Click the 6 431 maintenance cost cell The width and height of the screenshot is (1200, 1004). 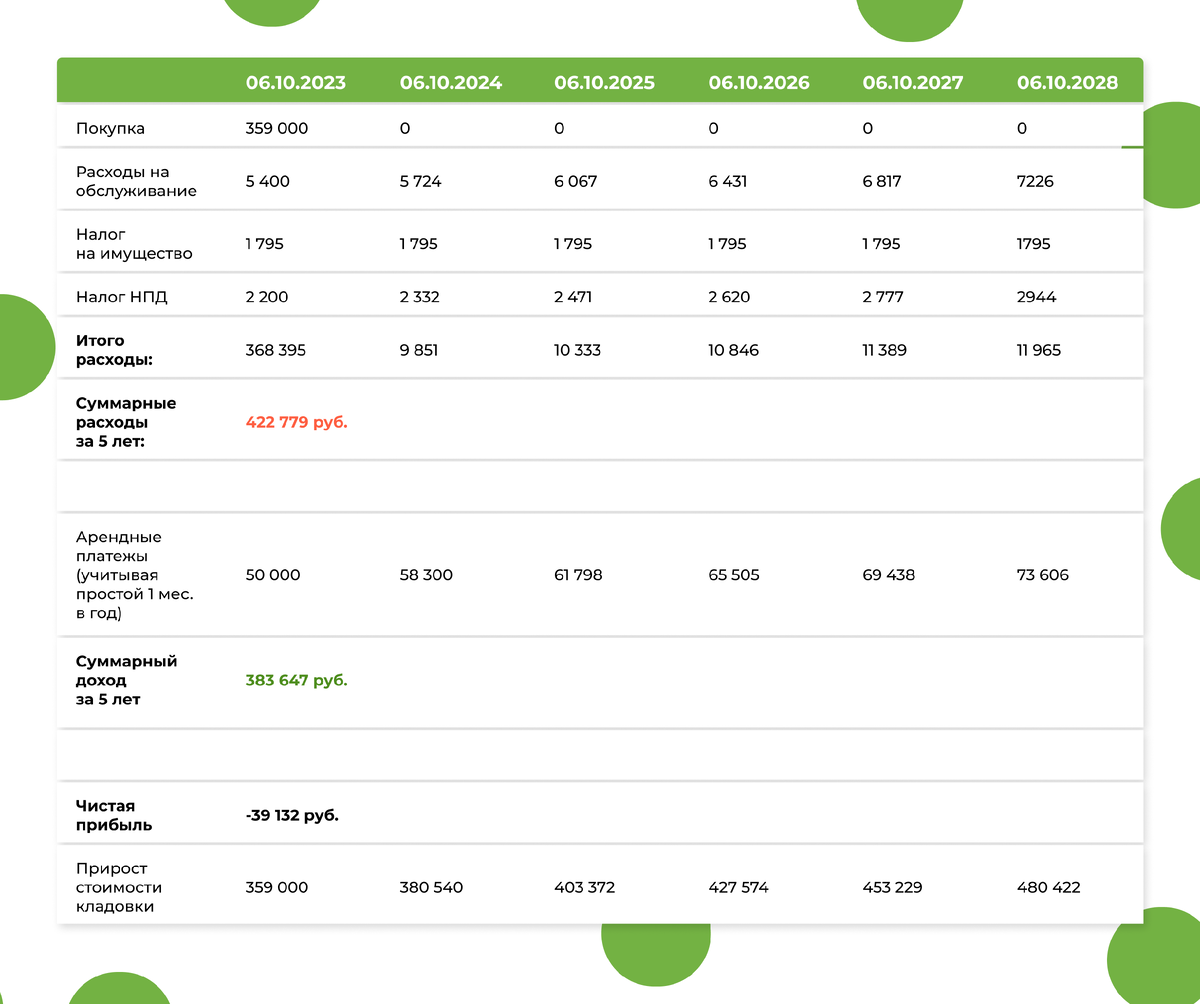coord(728,182)
